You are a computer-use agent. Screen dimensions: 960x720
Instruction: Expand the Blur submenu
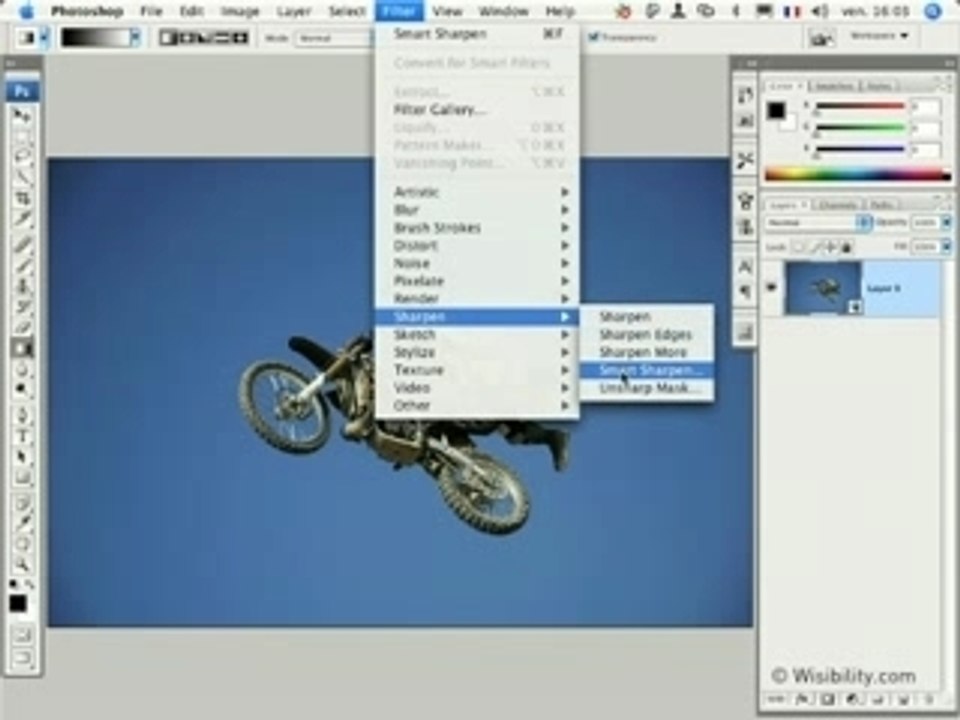pos(478,210)
